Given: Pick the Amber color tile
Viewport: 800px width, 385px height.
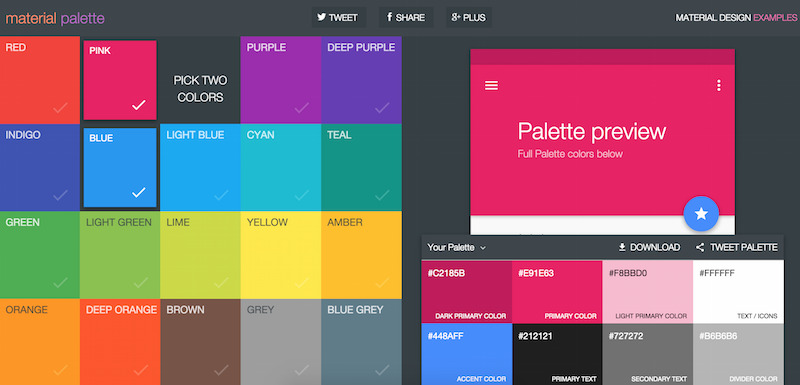Looking at the screenshot, I should pyautogui.click(x=361, y=254).
